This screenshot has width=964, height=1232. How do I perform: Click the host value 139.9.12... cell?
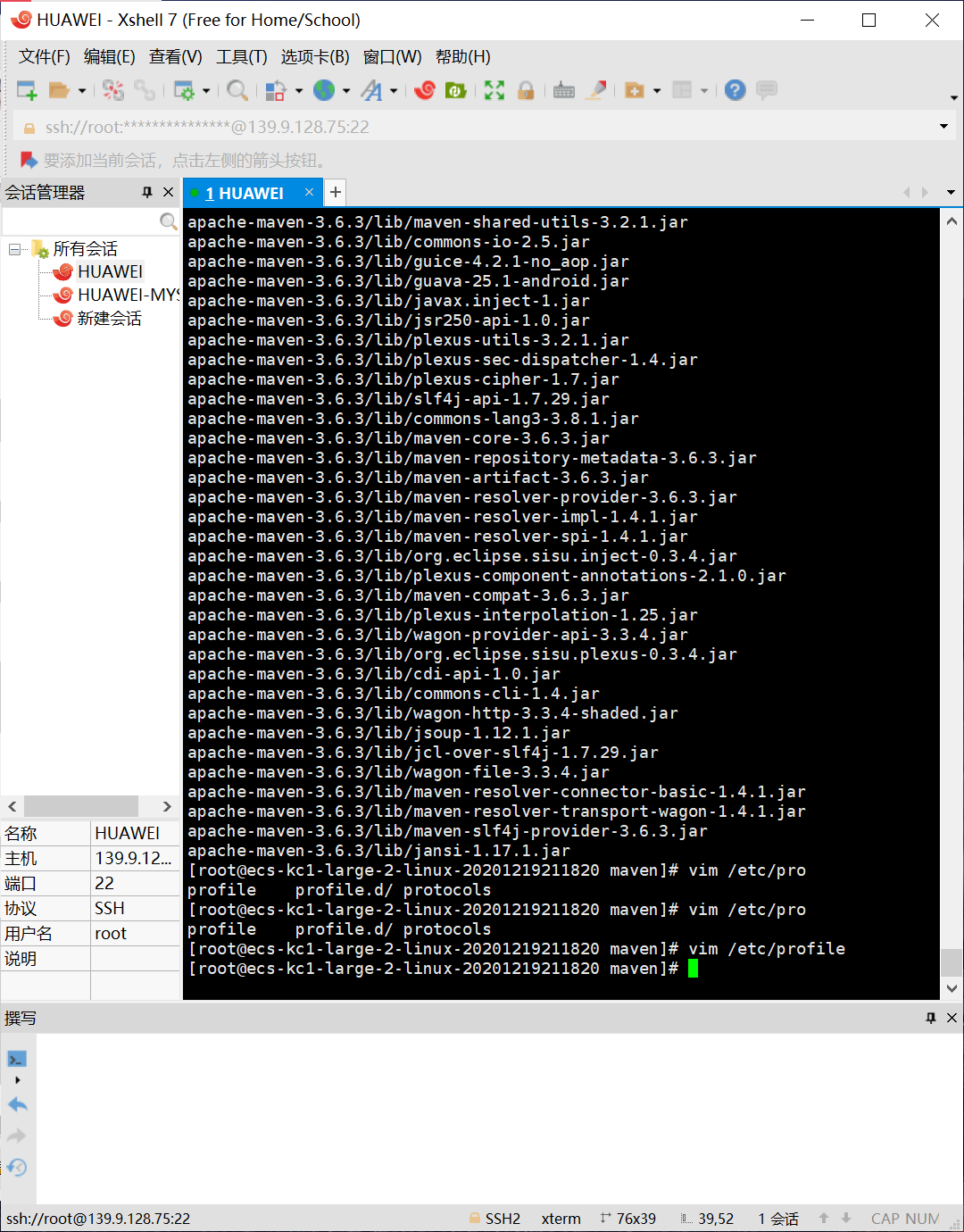[135, 858]
